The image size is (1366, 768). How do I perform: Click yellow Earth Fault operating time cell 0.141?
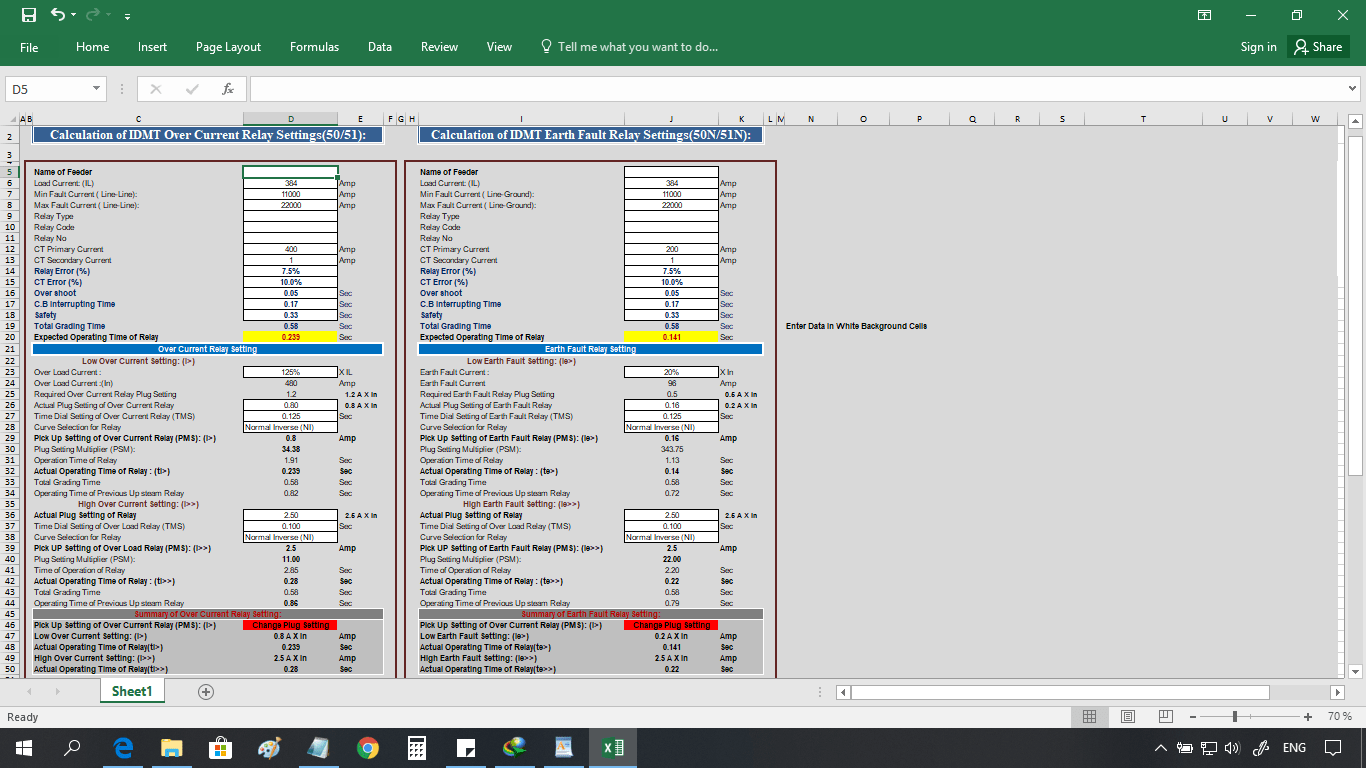(x=671, y=337)
